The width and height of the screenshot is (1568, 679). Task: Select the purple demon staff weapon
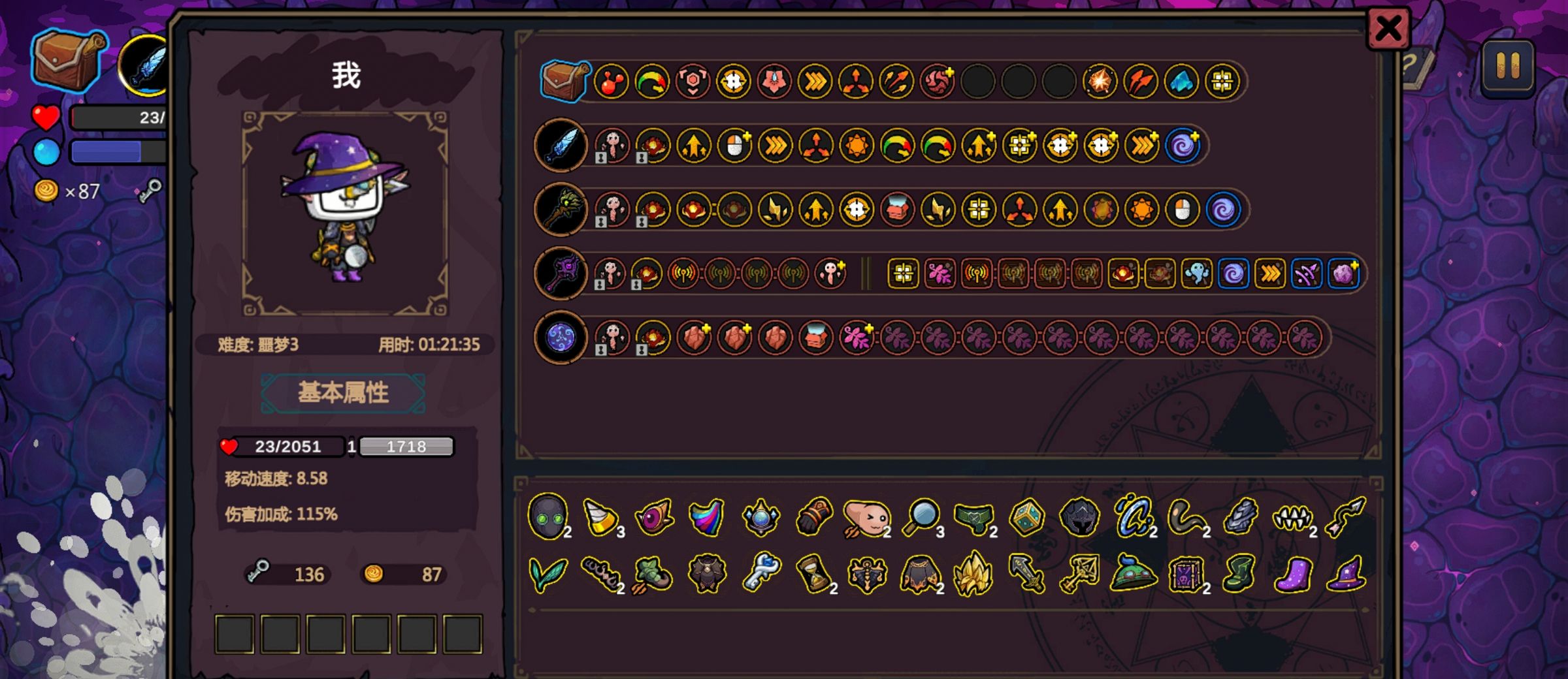561,273
